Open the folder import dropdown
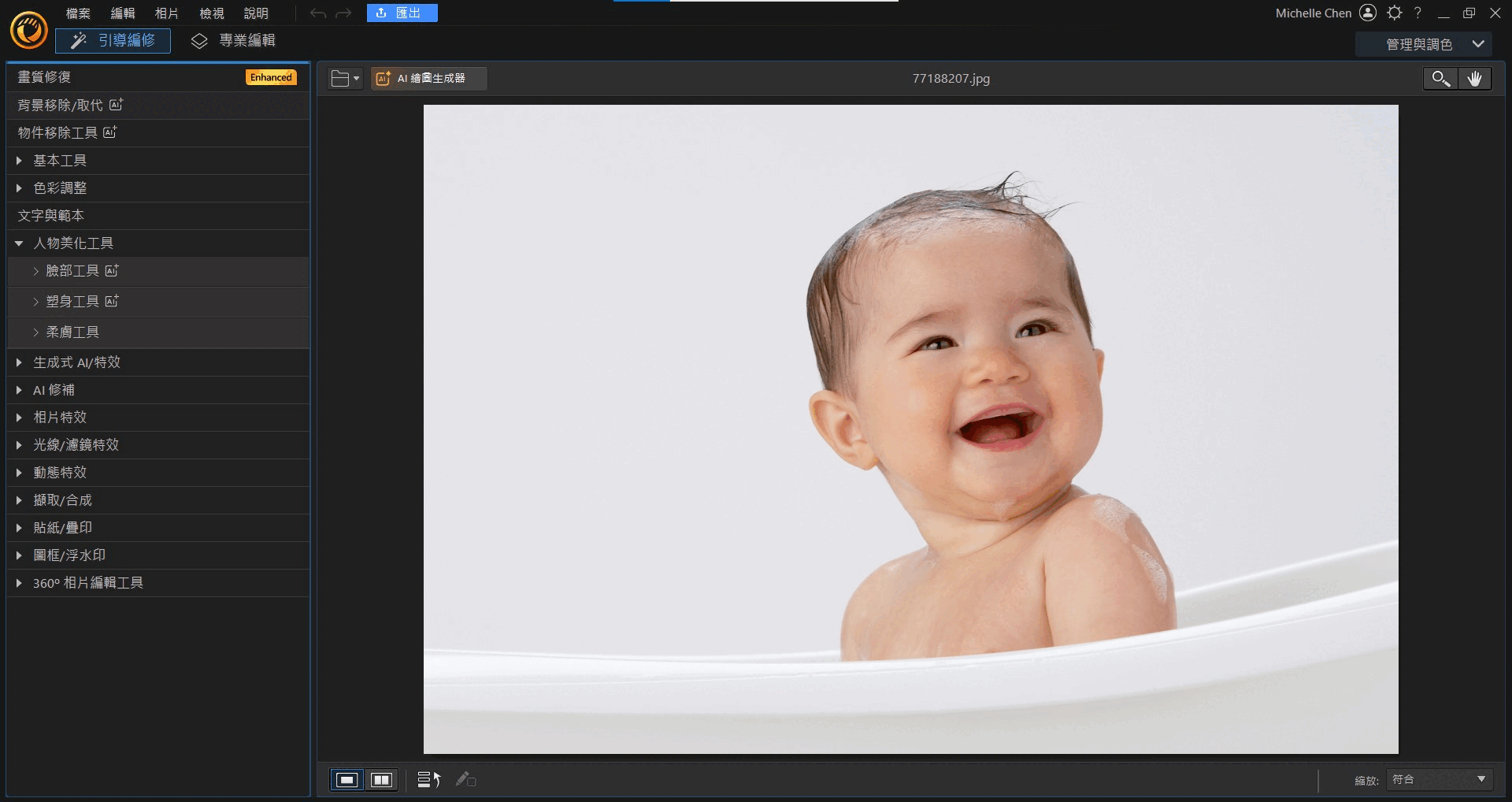The image size is (1512, 802). [346, 78]
